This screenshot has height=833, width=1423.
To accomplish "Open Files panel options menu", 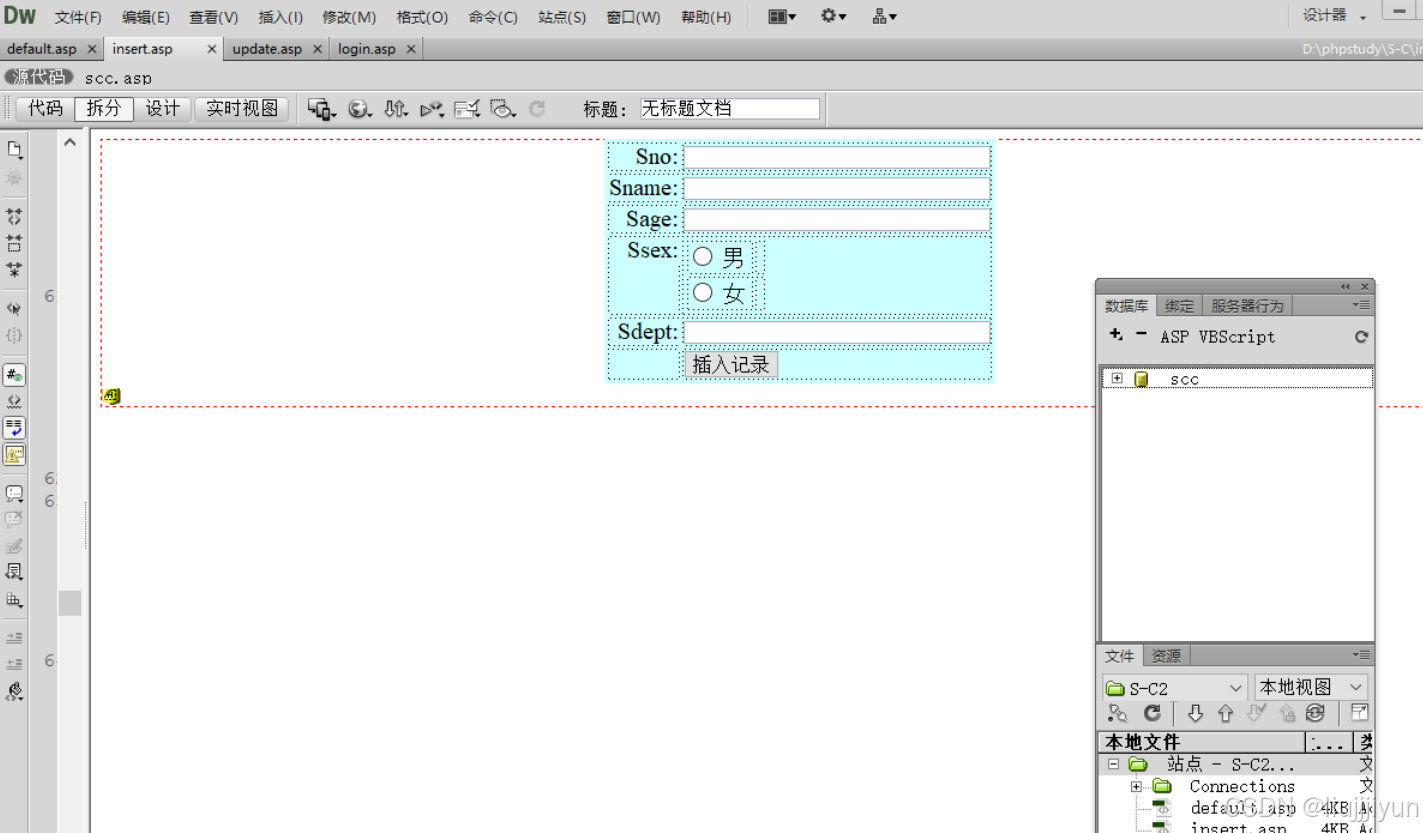I will [x=1361, y=655].
